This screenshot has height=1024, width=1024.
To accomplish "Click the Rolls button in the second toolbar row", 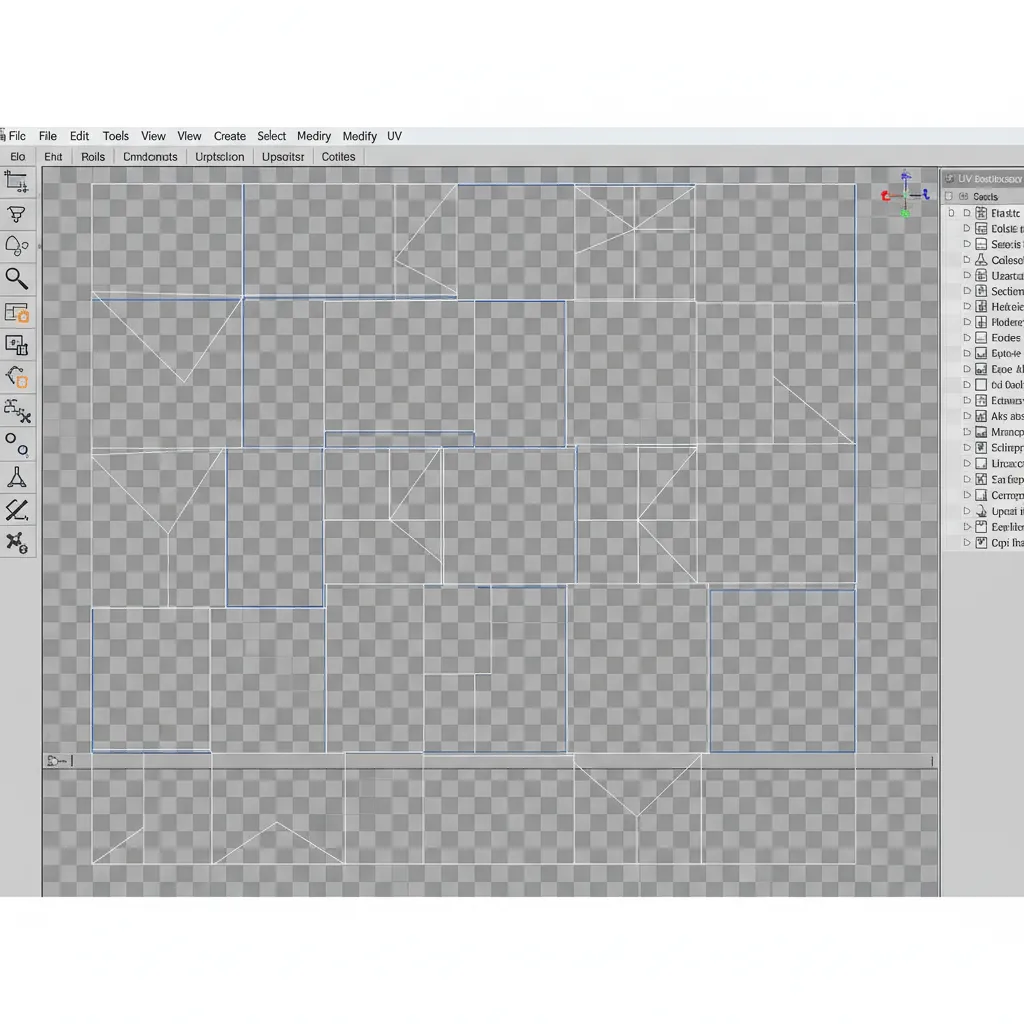I will click(92, 156).
